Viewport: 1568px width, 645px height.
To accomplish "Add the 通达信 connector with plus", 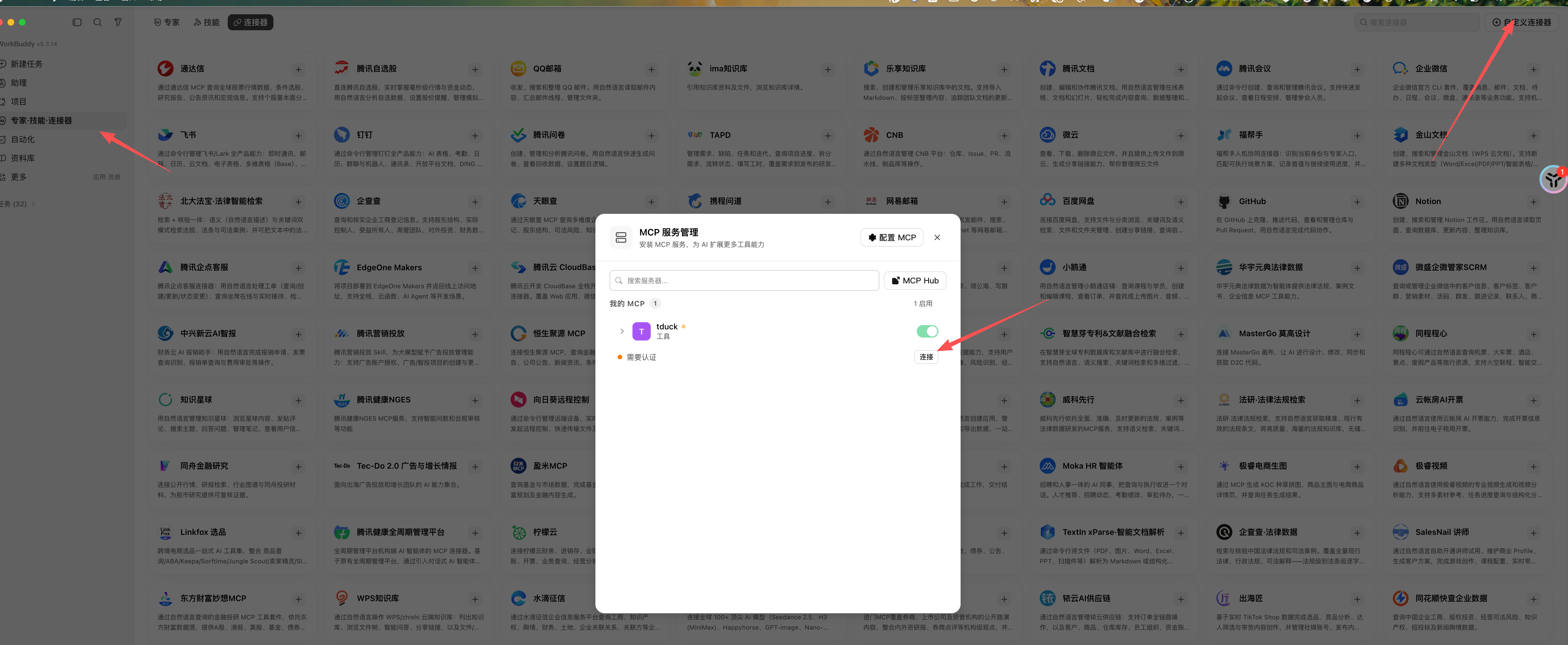I will tap(298, 69).
